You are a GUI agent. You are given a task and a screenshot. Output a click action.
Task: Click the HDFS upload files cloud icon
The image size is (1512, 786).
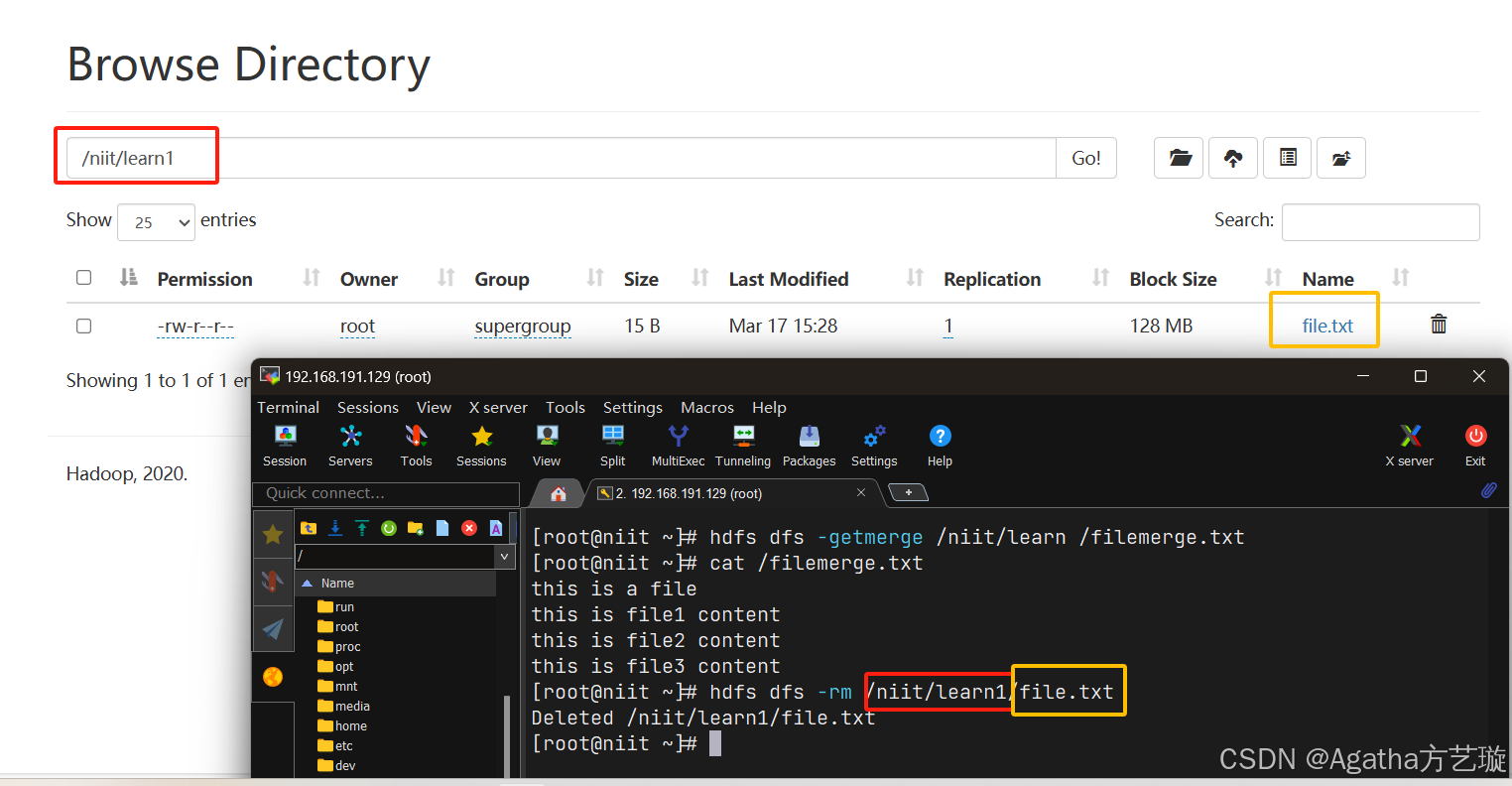pos(1233,158)
